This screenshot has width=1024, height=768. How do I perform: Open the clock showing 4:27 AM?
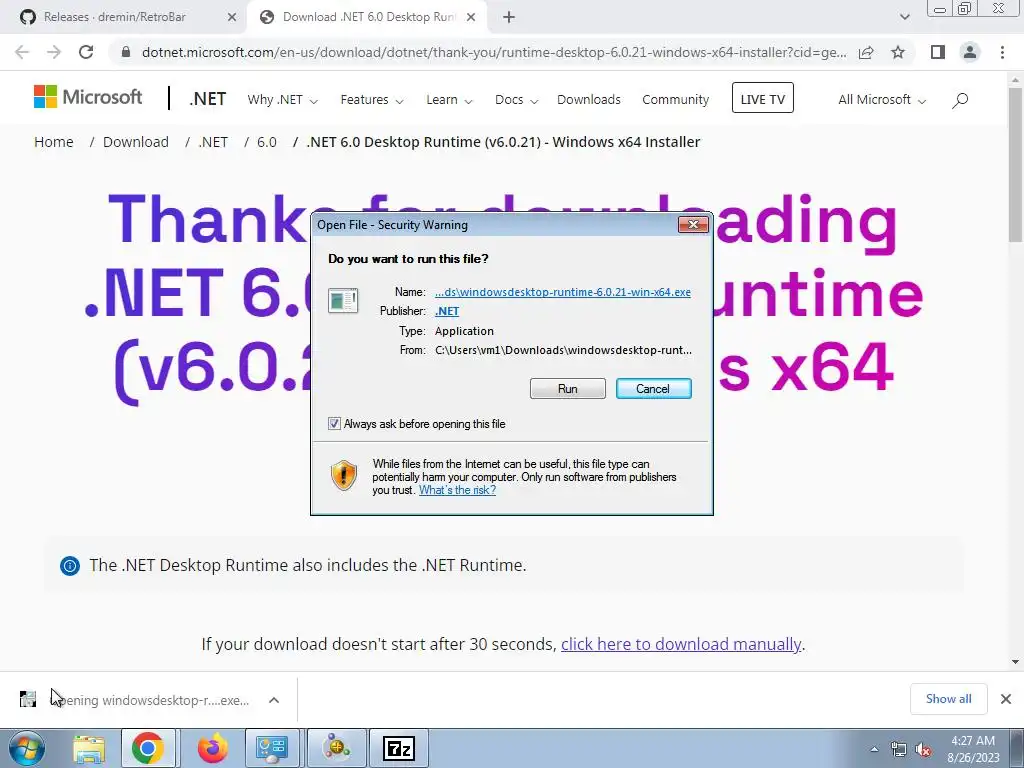click(x=973, y=749)
